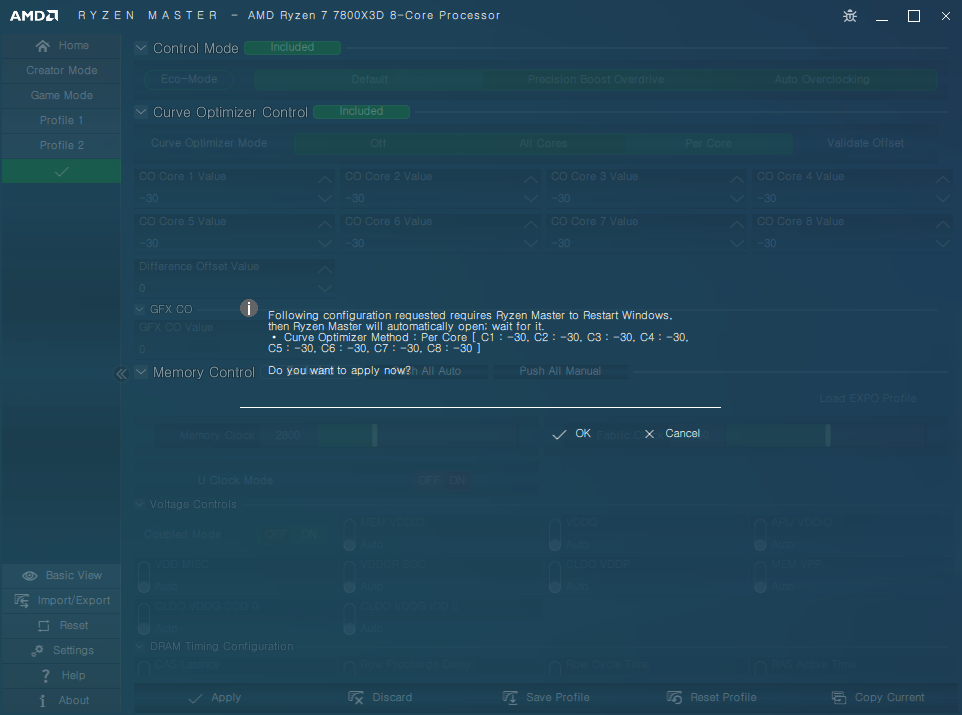Select Auto Overclocking mode

822,79
